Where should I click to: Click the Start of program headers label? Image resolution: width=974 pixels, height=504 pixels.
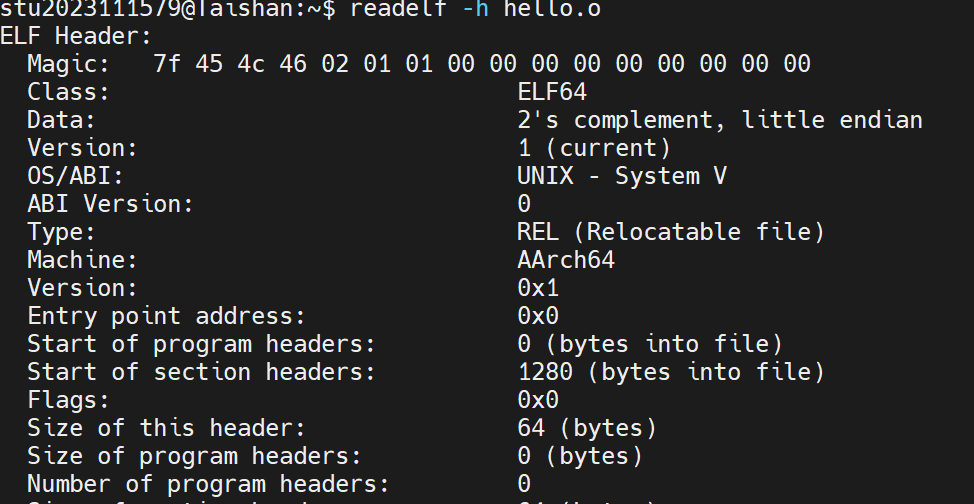(201, 344)
